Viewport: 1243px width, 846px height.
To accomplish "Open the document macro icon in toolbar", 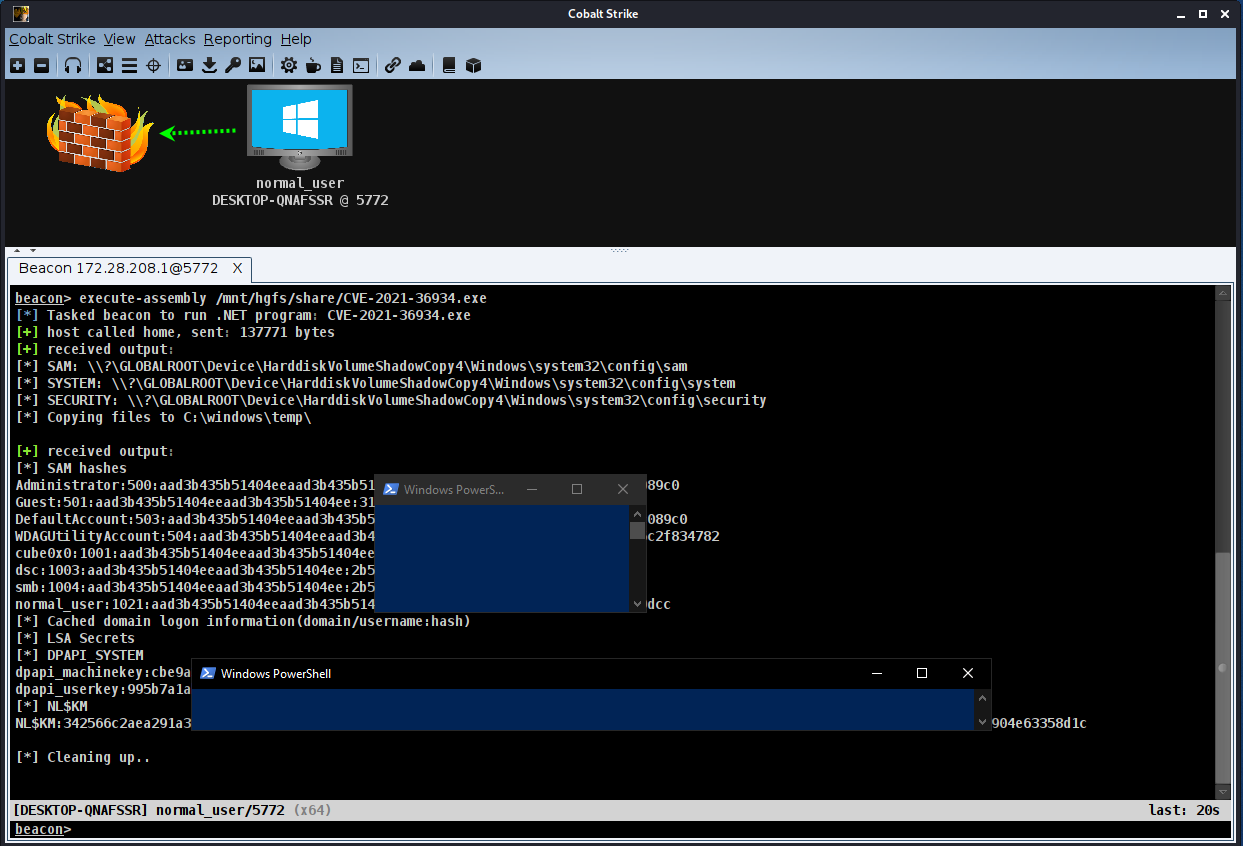I will [337, 65].
